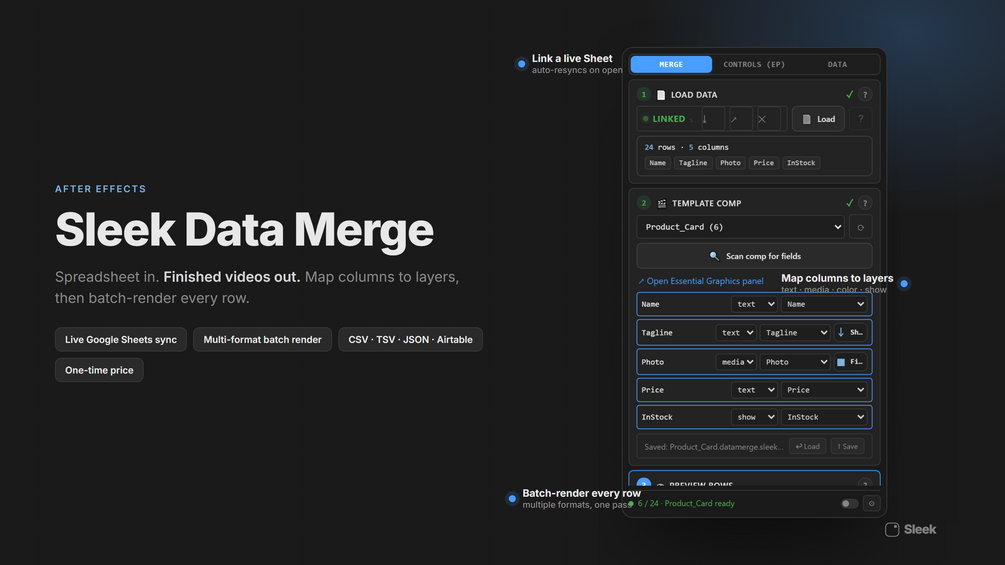Image resolution: width=1005 pixels, height=565 pixels.
Task: Click the Template Comp clapperboard icon
Action: coord(661,204)
